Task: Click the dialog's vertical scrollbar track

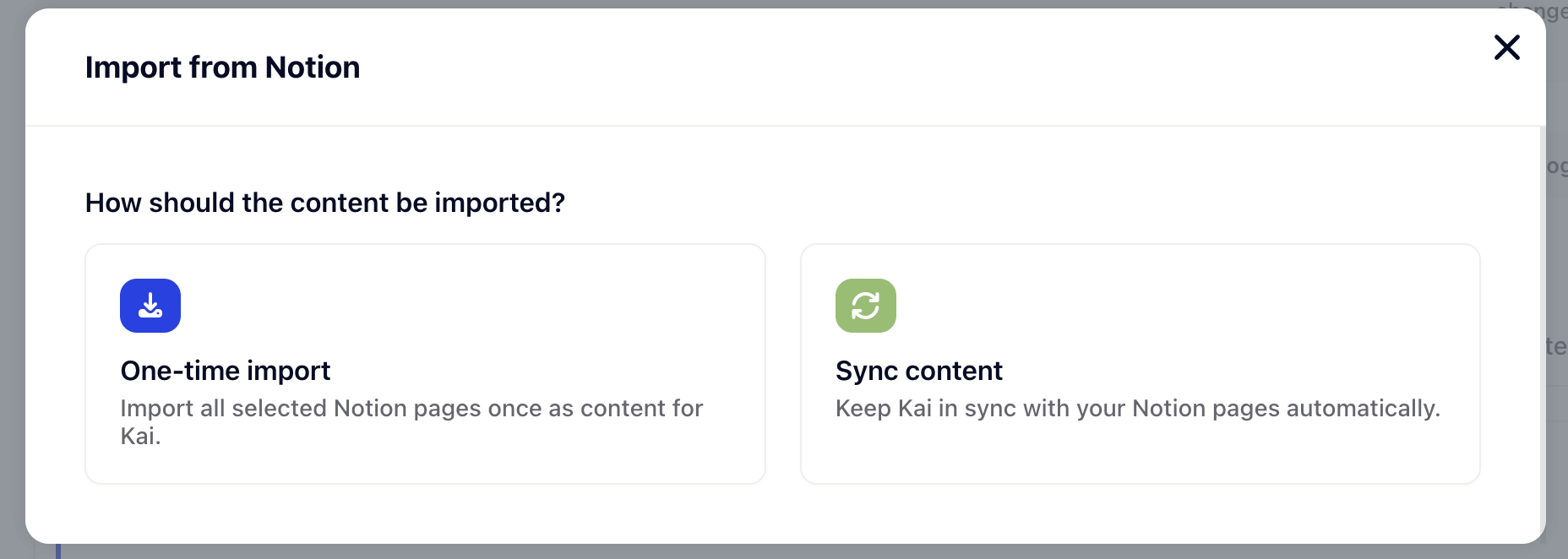Action: pyautogui.click(x=1542, y=338)
